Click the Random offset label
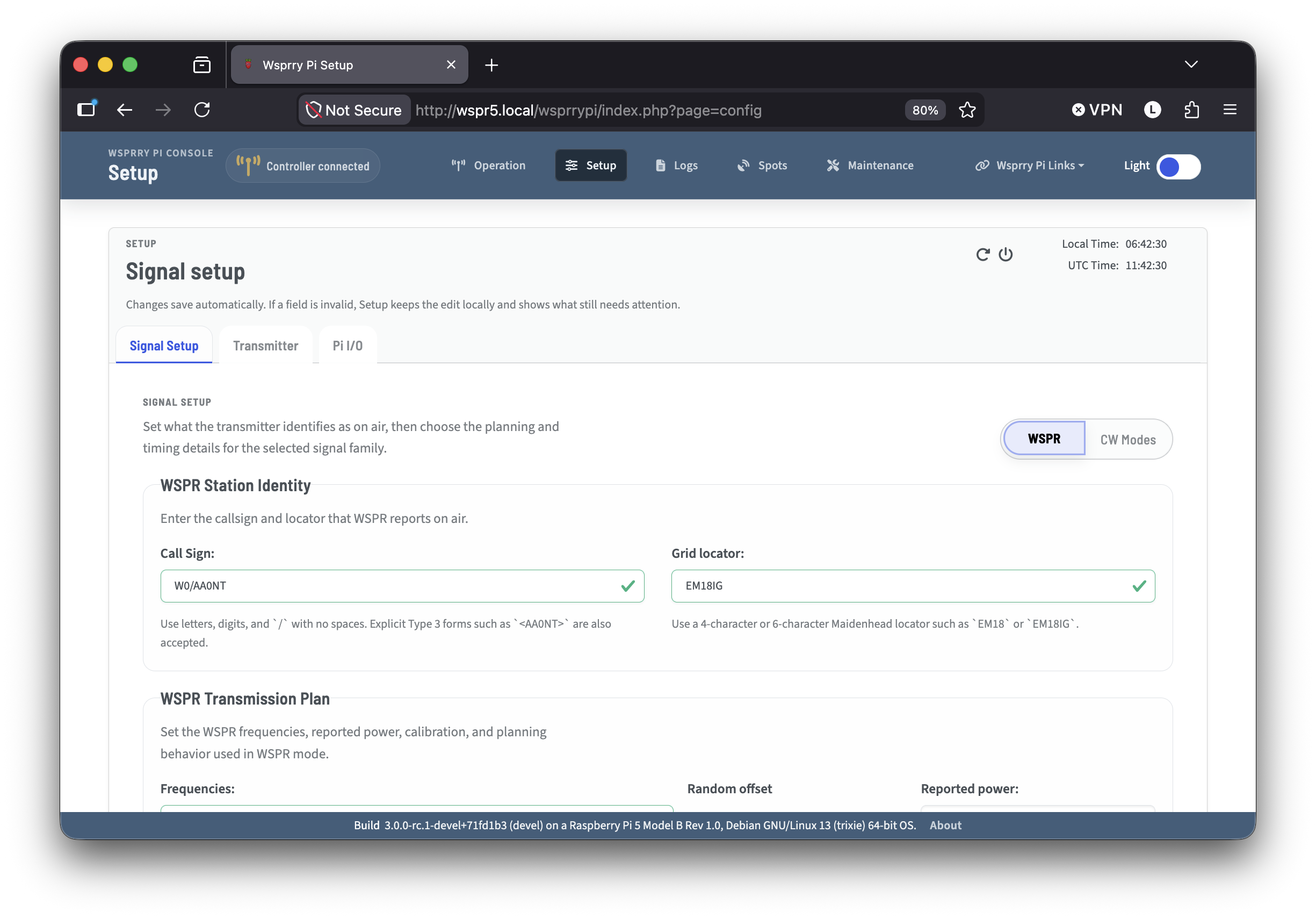Image resolution: width=1316 pixels, height=919 pixels. click(729, 789)
